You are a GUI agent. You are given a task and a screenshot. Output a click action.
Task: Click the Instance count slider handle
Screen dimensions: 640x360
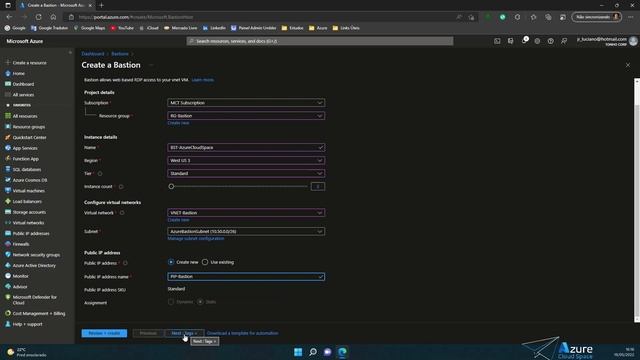(x=171, y=187)
